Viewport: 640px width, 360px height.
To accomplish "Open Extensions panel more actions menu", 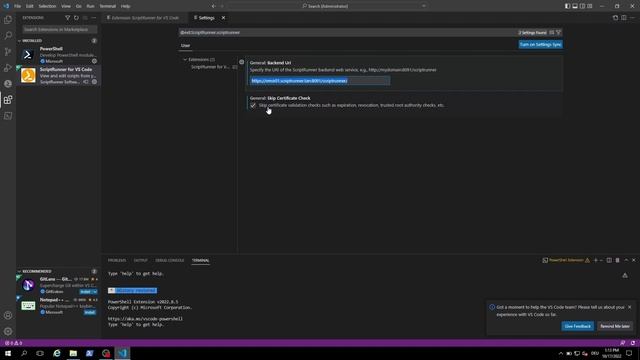I will click(x=94, y=18).
